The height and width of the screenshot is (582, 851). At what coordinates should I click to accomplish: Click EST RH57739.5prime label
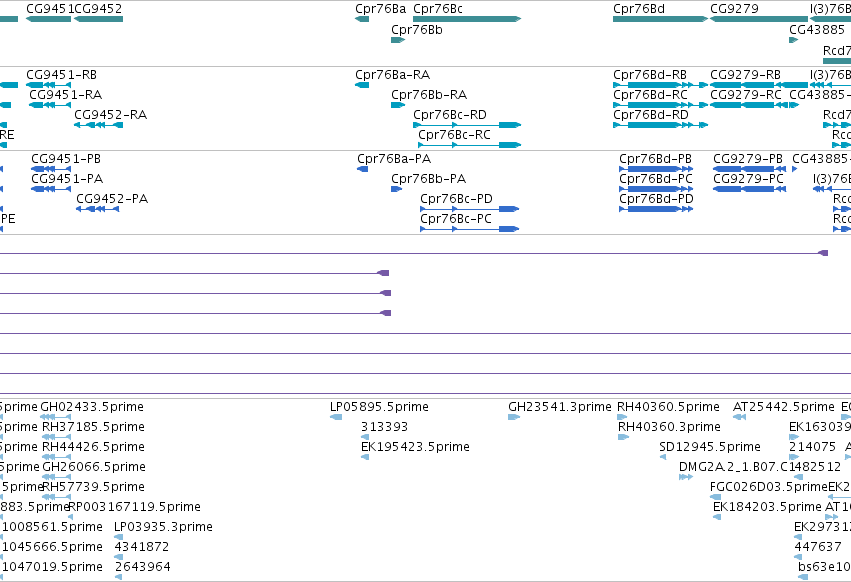click(93, 487)
